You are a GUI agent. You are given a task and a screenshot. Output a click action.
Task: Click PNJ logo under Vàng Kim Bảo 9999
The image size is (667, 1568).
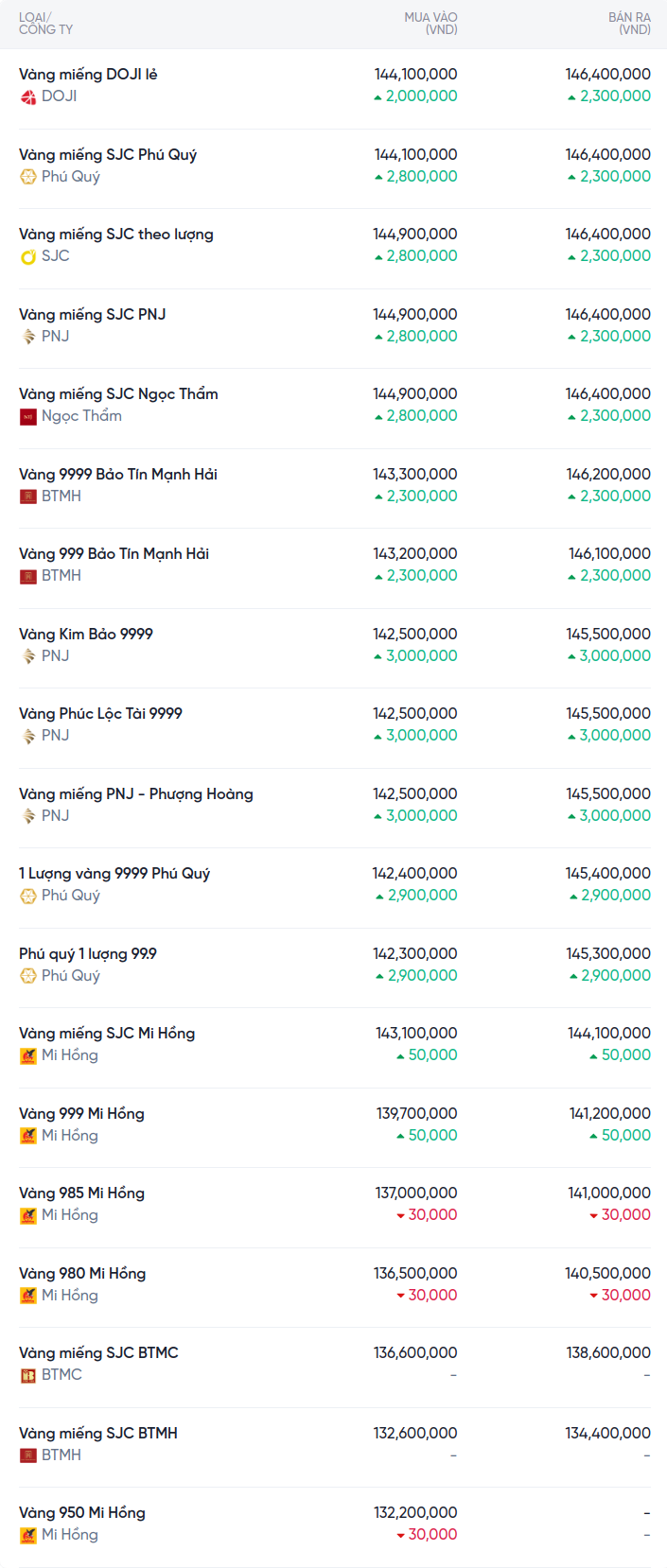(28, 656)
